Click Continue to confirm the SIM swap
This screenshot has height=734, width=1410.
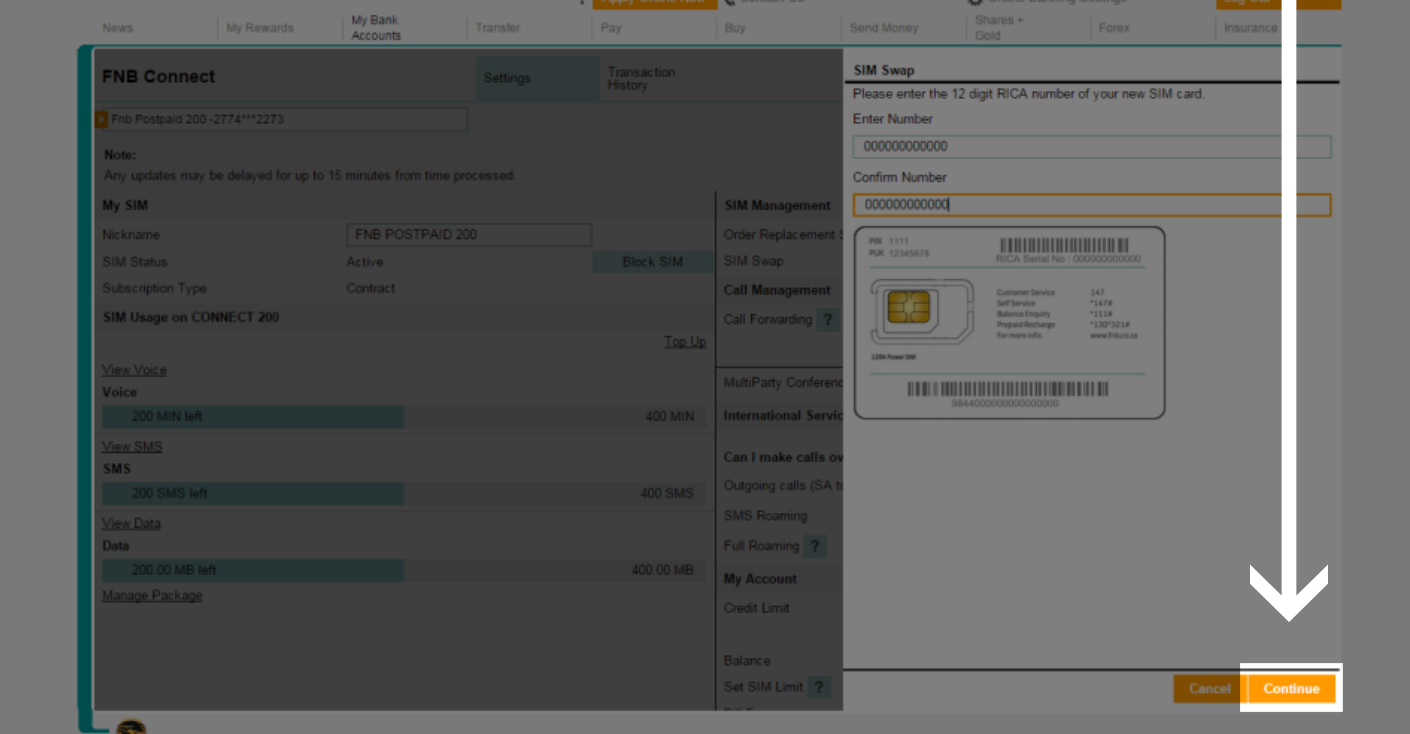pos(1291,688)
